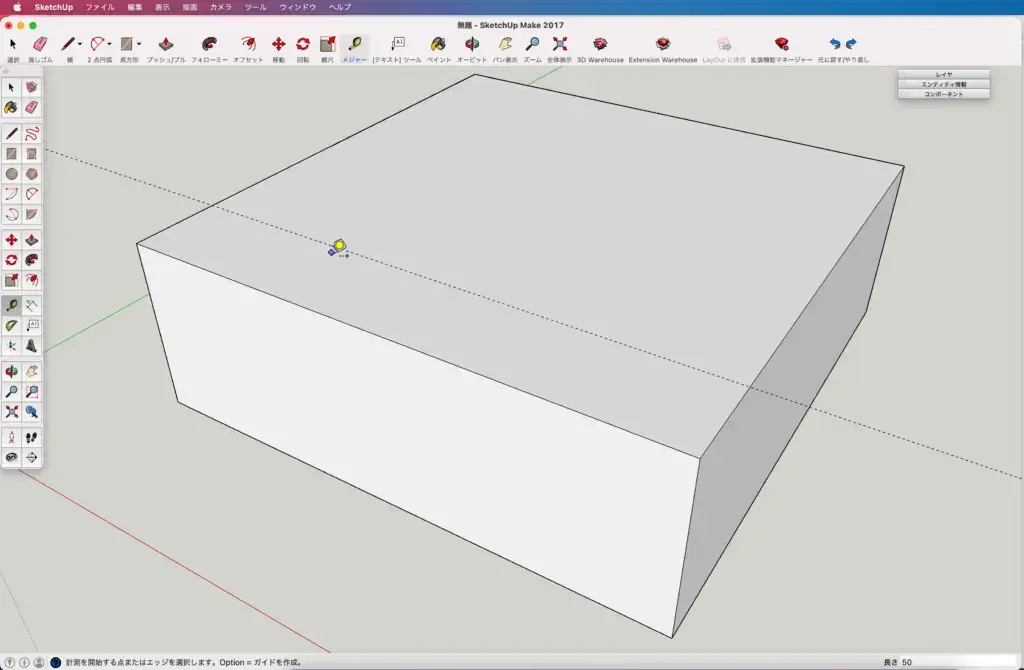1024x670 pixels.
Task: Open the 編集 menu
Action: [135, 7]
